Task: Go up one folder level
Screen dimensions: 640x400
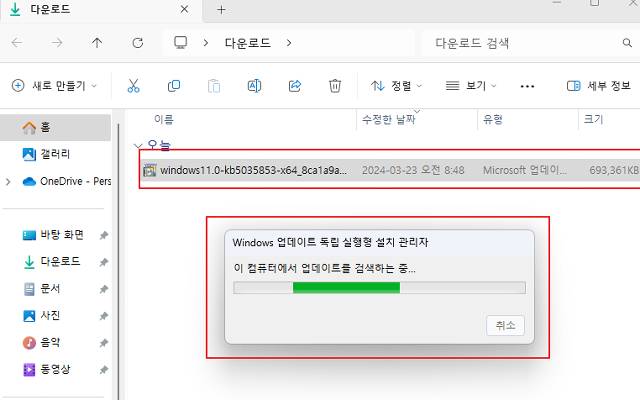Action: tap(97, 42)
